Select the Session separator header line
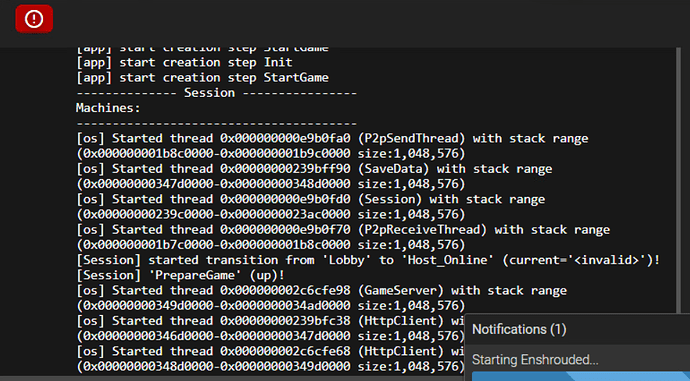This screenshot has width=690, height=381. pyautogui.click(x=217, y=93)
